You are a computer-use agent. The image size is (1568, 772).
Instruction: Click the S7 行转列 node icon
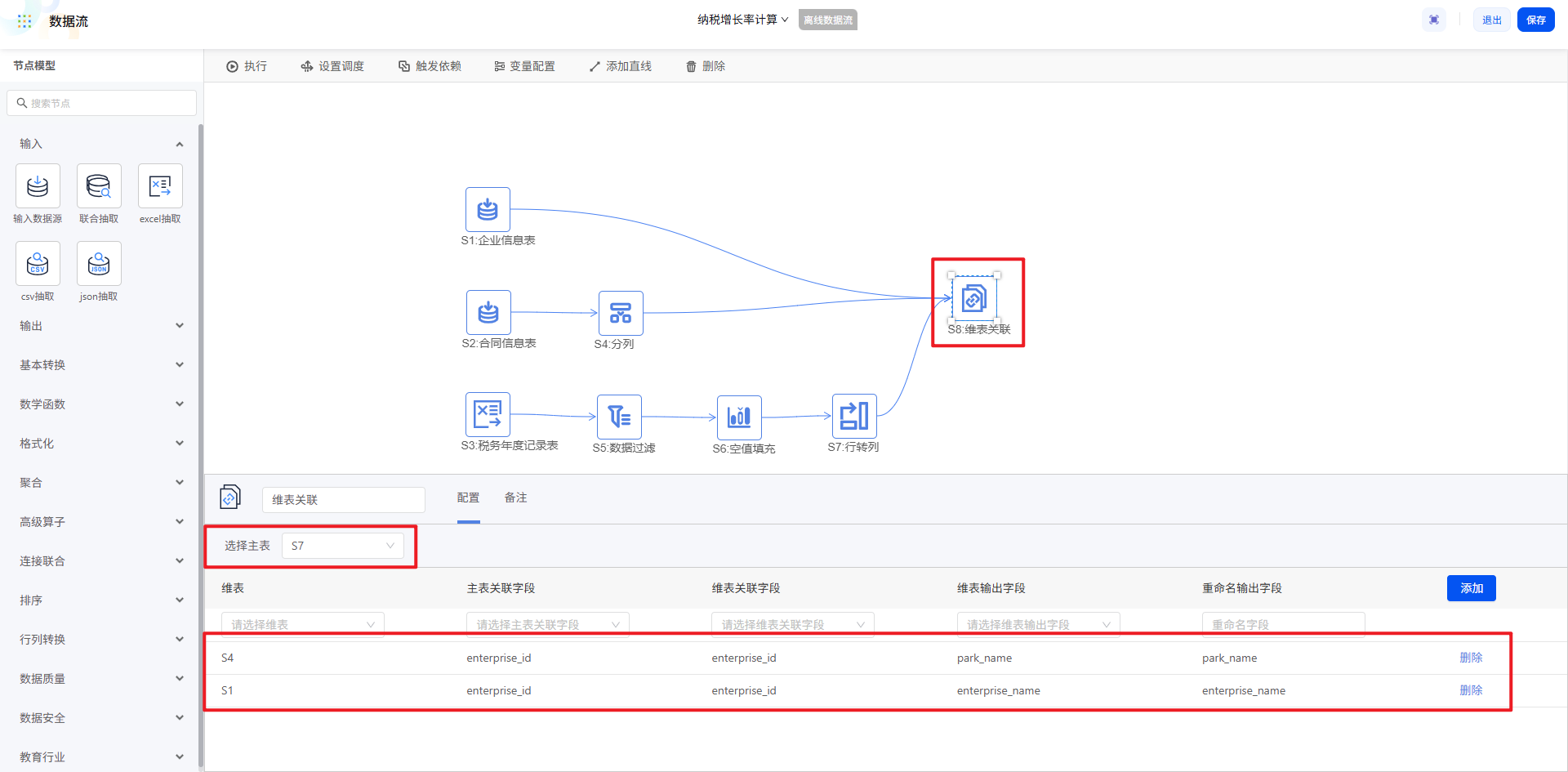(x=854, y=416)
